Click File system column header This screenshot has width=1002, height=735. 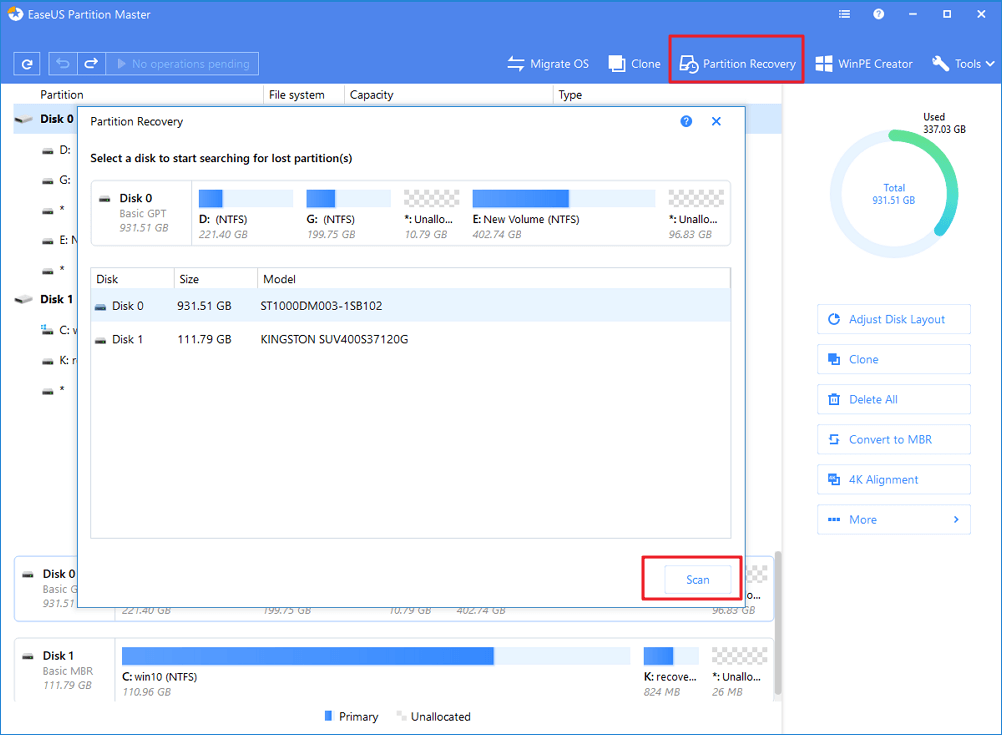[297, 95]
